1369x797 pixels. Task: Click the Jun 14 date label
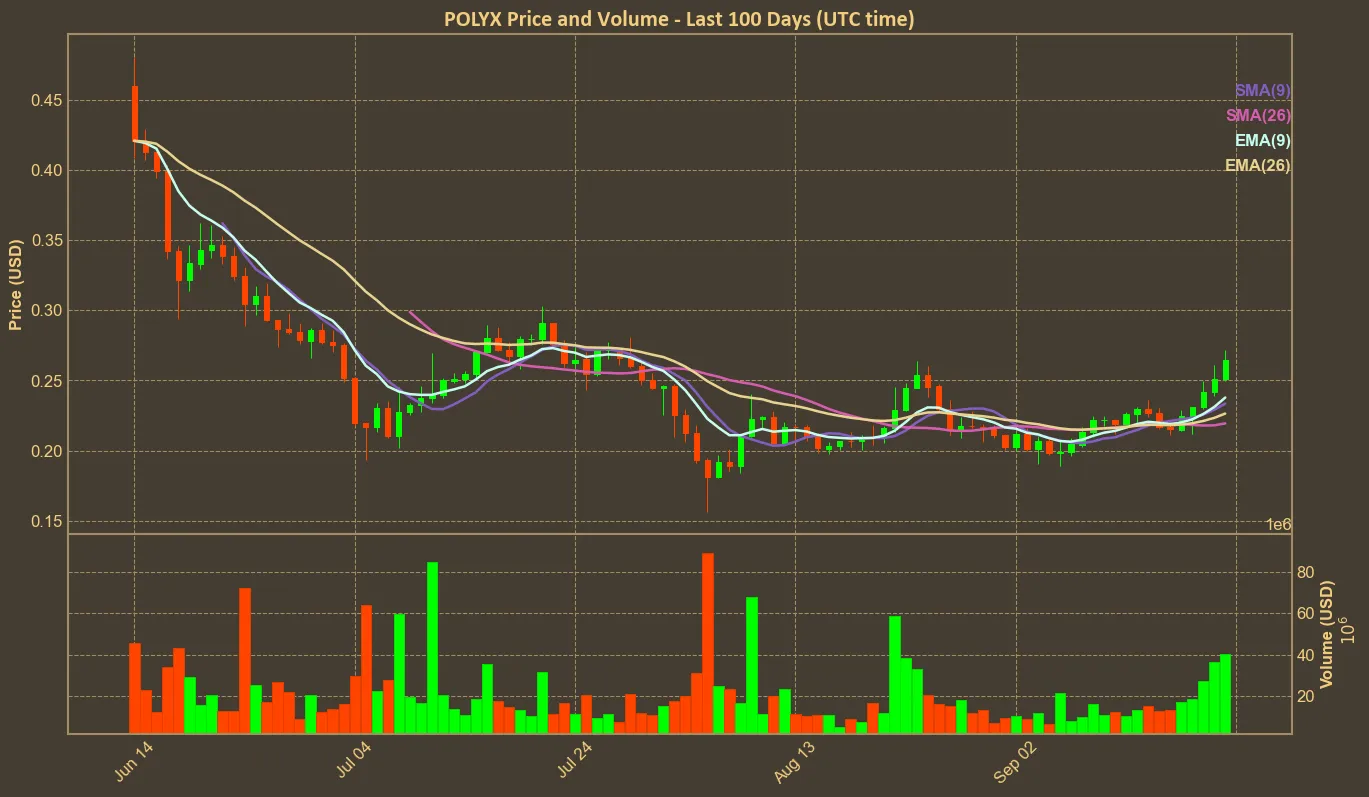(x=134, y=763)
